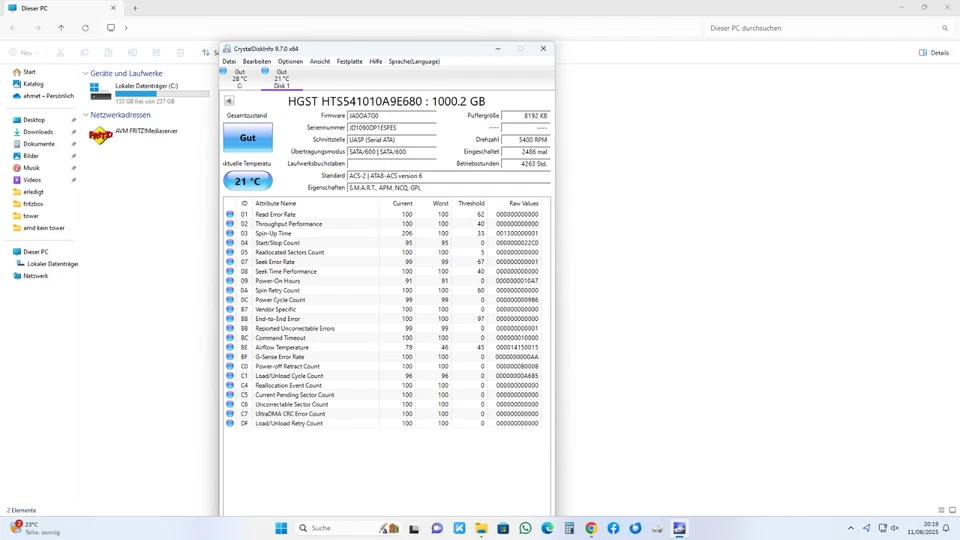Click the Explorer refresh icon
960x540 pixels.
click(85, 28)
